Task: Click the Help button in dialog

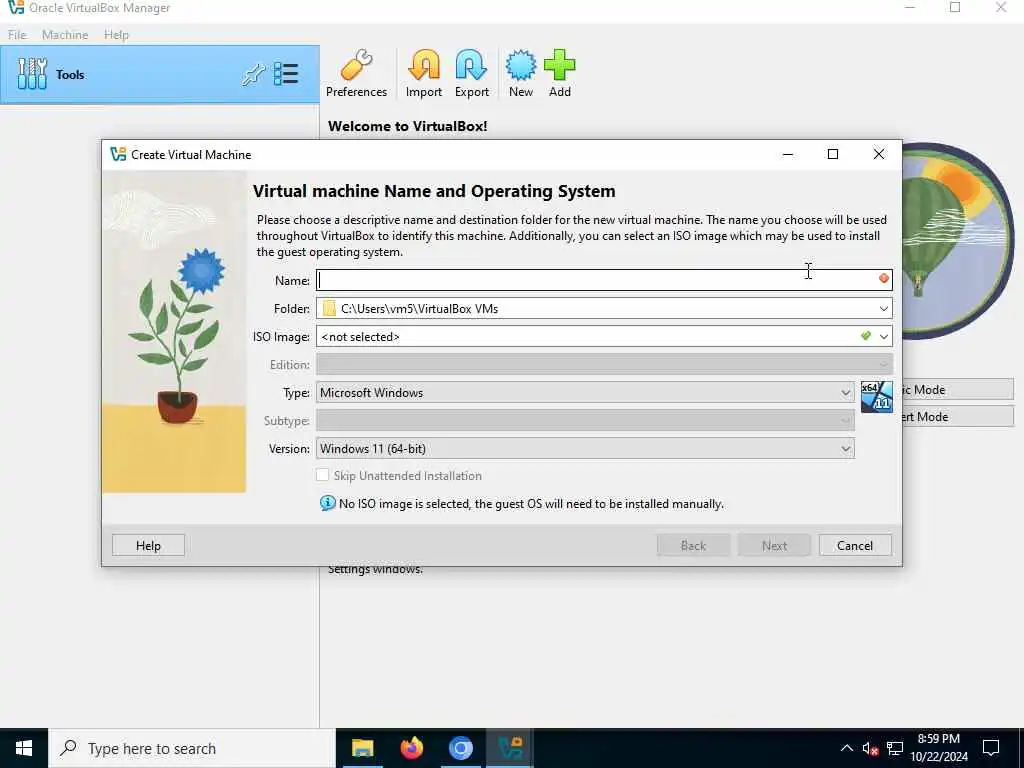Action: (x=148, y=545)
